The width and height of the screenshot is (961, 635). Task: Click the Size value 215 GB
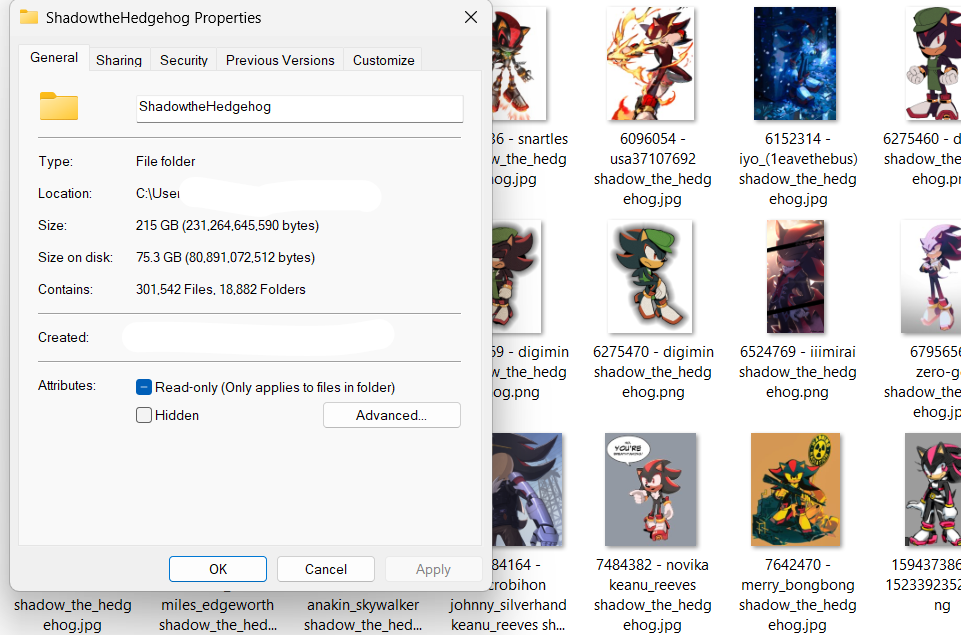[x=227, y=226]
